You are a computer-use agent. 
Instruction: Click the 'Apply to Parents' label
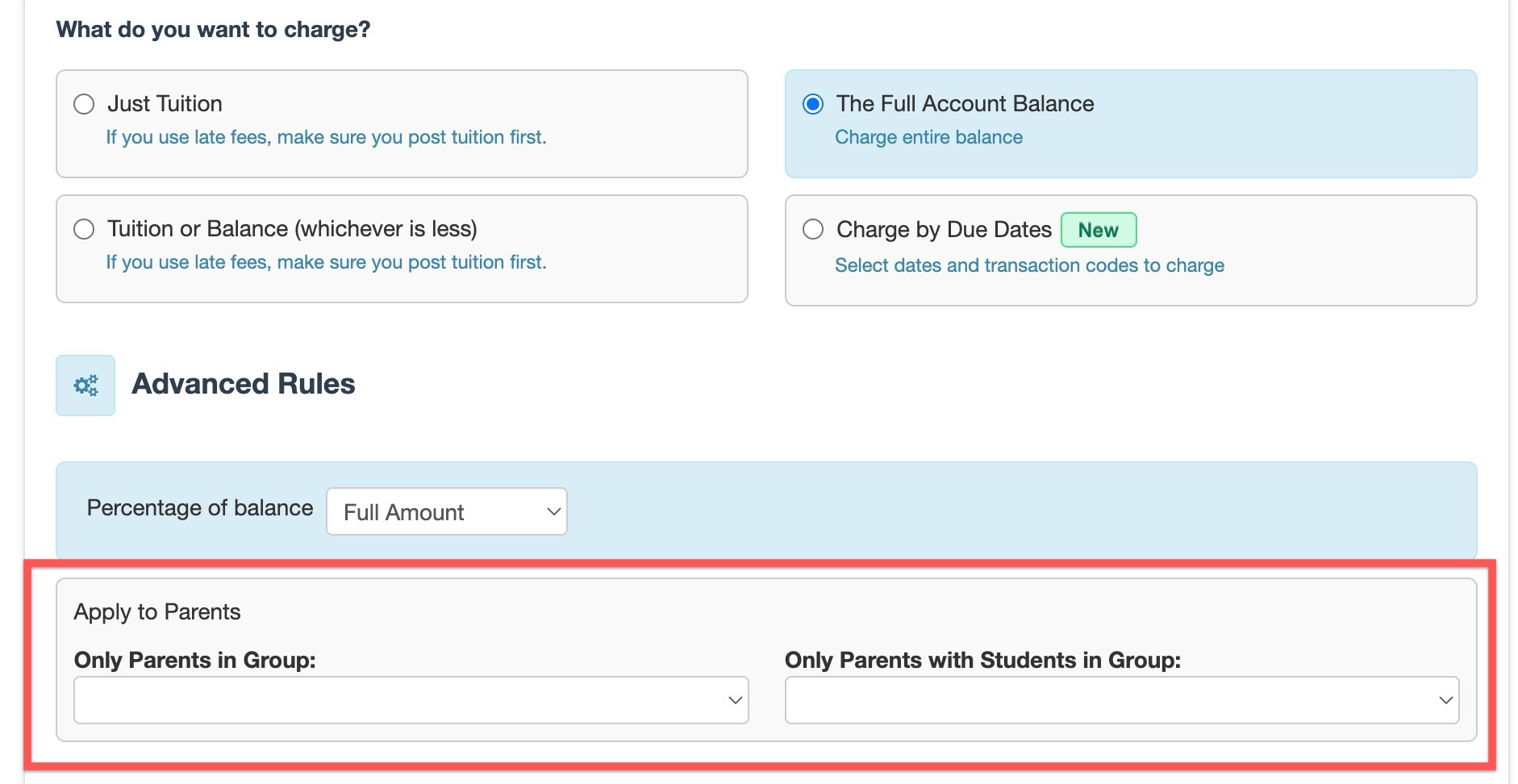157,612
